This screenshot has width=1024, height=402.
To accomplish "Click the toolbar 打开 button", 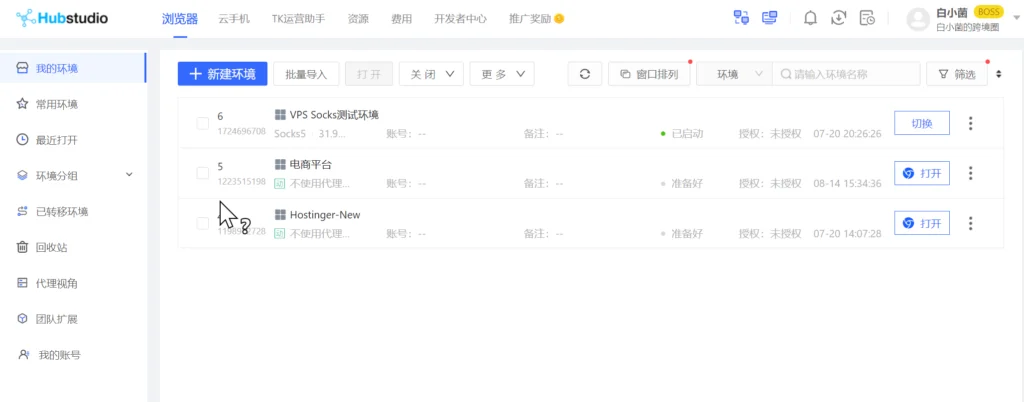I will [x=369, y=74].
